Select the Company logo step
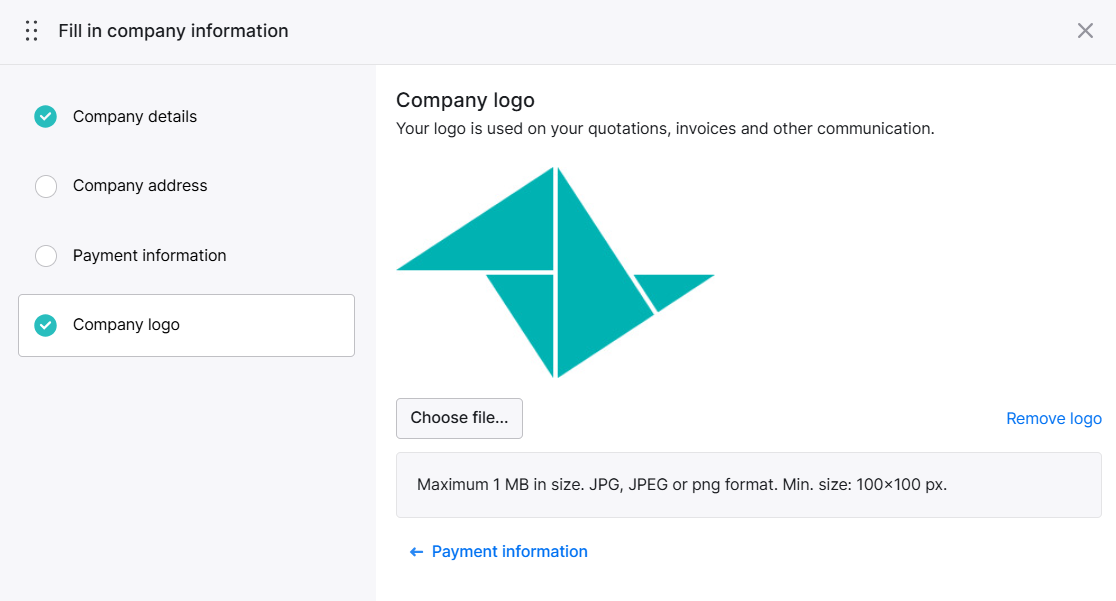1116x601 pixels. point(186,325)
